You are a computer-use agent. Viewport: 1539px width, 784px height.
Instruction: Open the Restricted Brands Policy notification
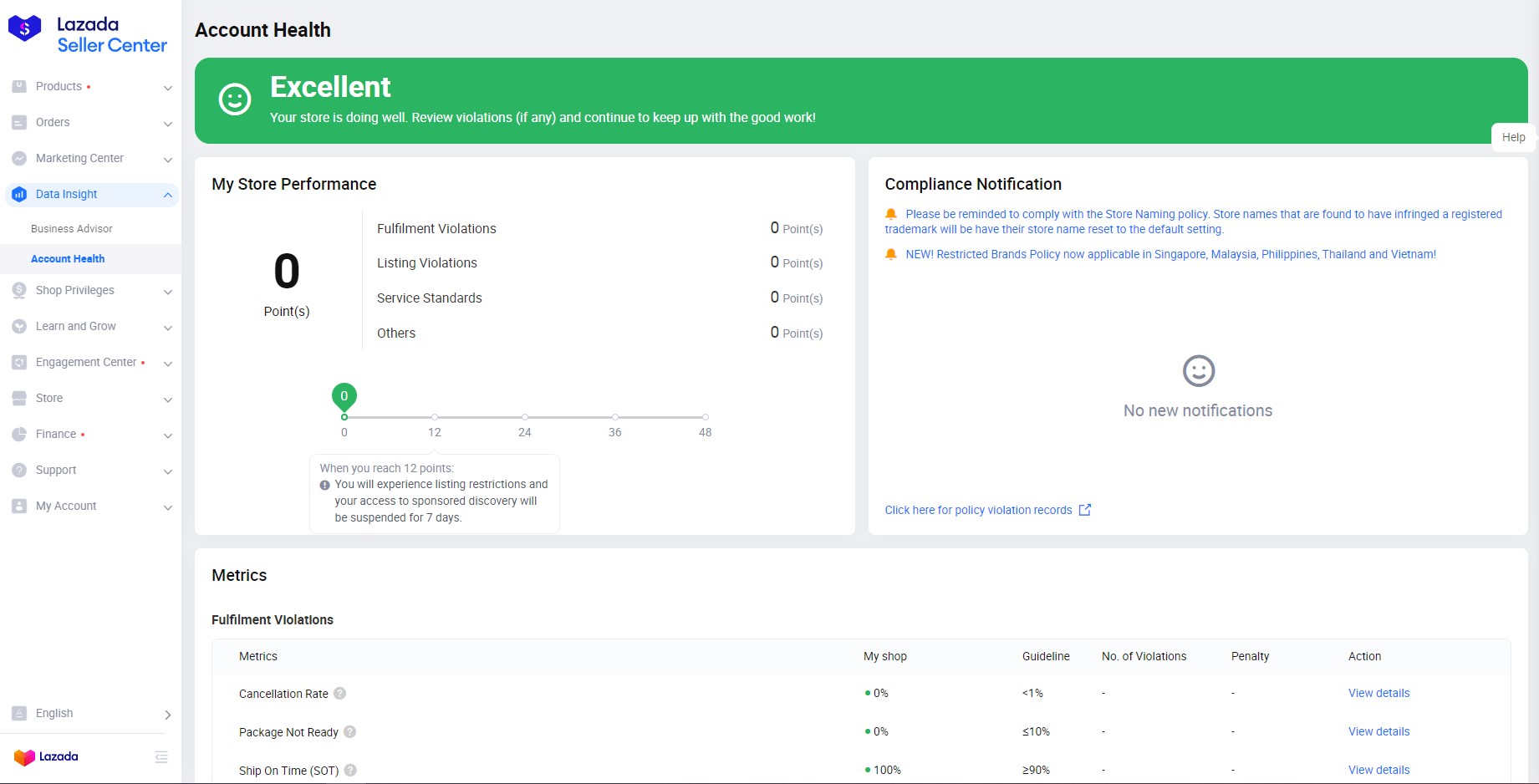[x=1170, y=254]
